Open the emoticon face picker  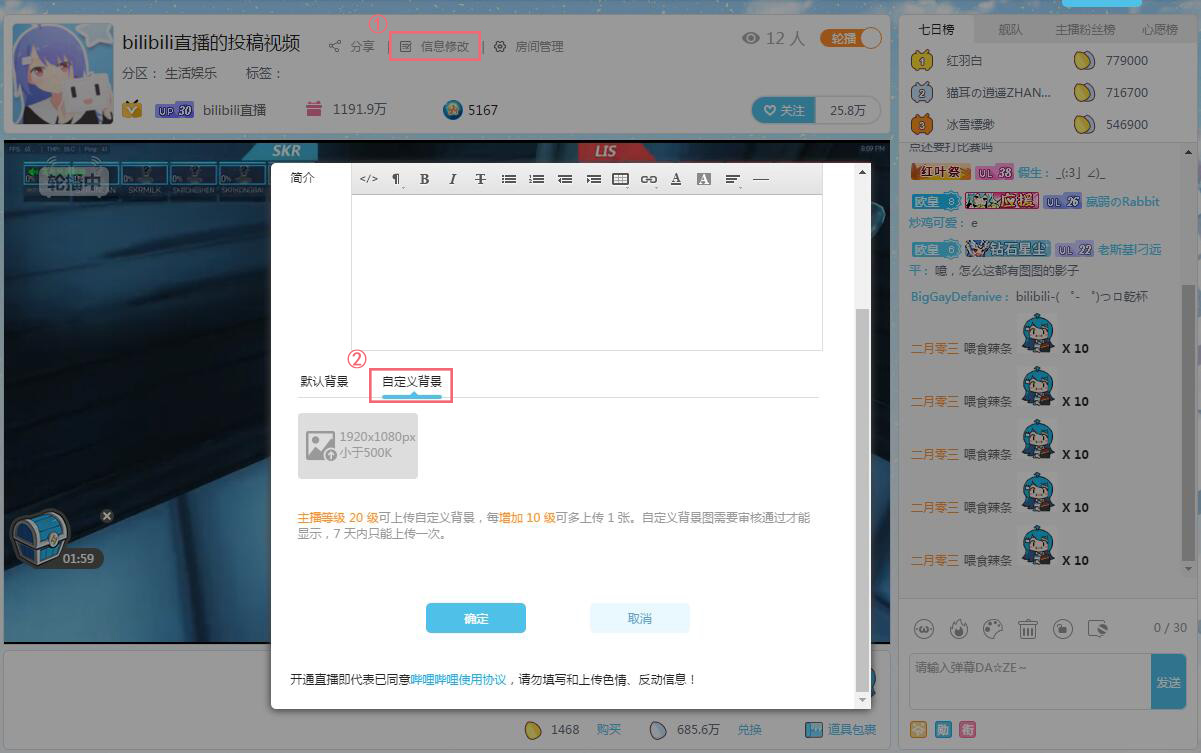pos(924,629)
